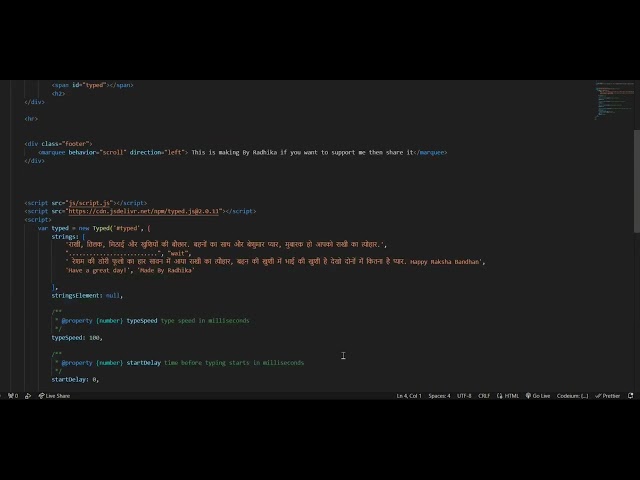This screenshot has width=640, height=480.
Task: Open the notifications bell icon
Action: pos(631,396)
